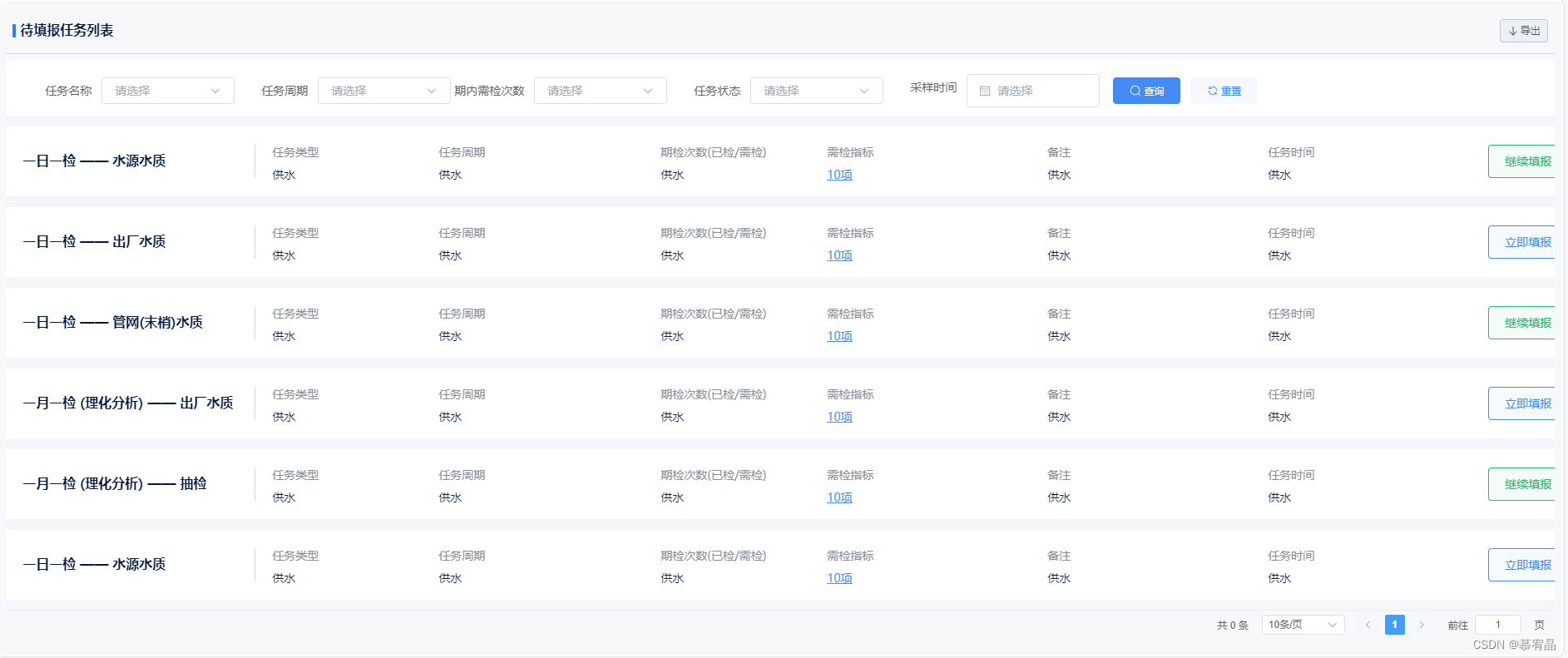This screenshot has height=658, width=1568.
Task: Click the 待填报任务列表 heading
Action: pos(67,30)
